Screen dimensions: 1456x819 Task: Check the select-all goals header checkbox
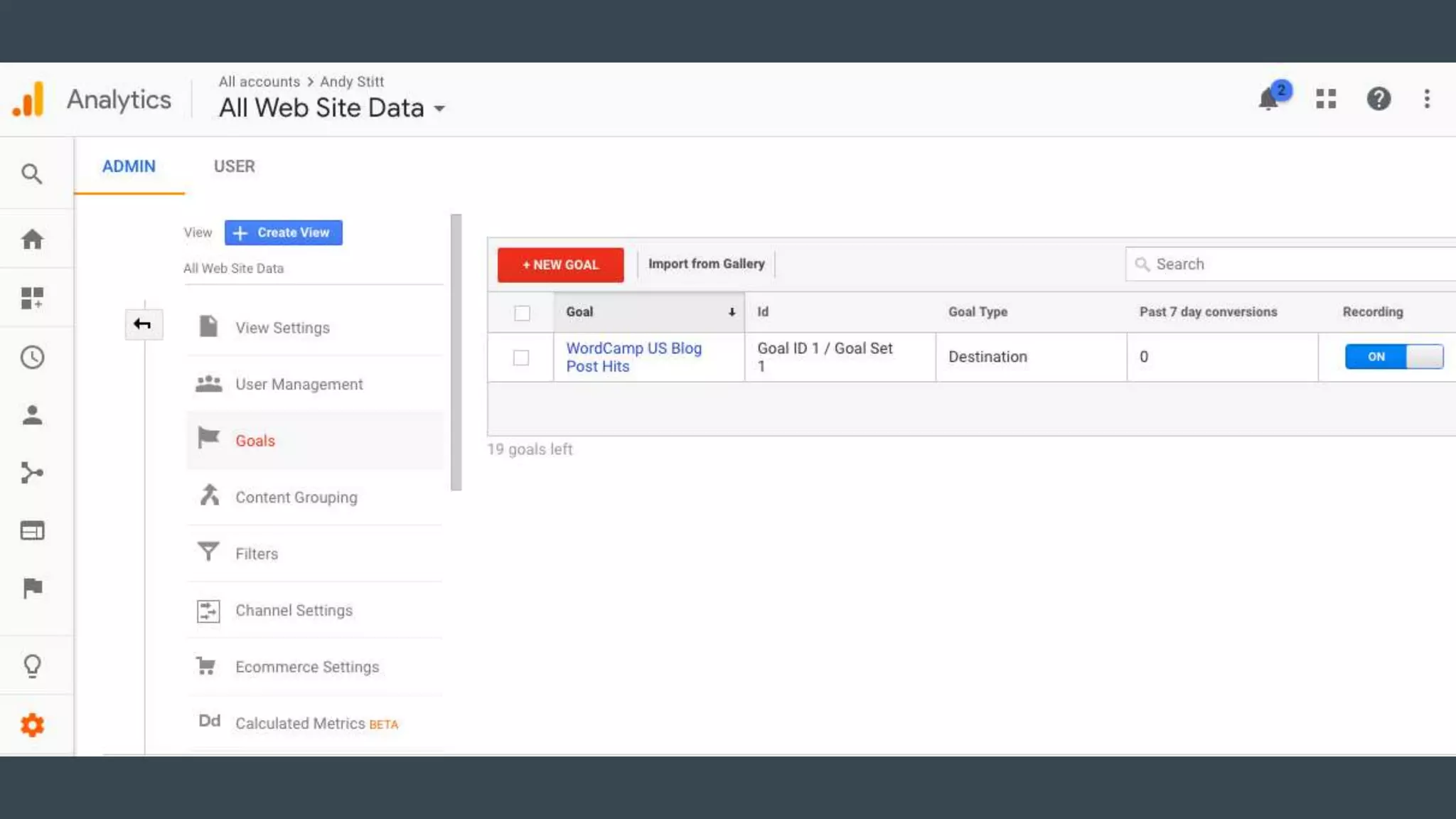click(x=522, y=313)
